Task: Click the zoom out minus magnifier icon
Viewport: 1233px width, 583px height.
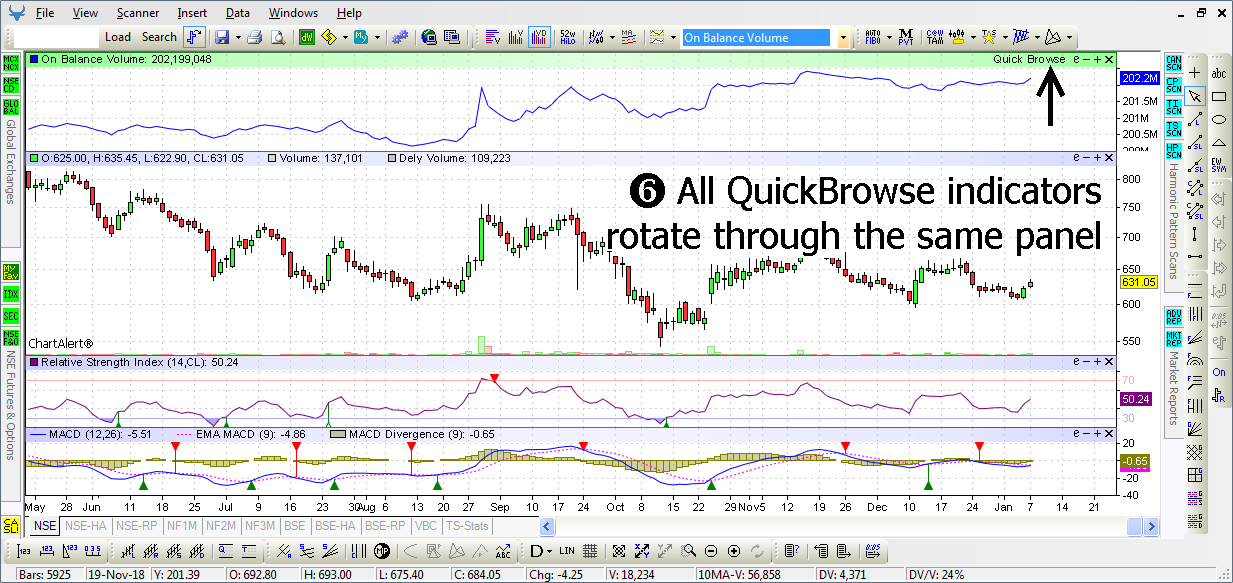Action: click(711, 551)
